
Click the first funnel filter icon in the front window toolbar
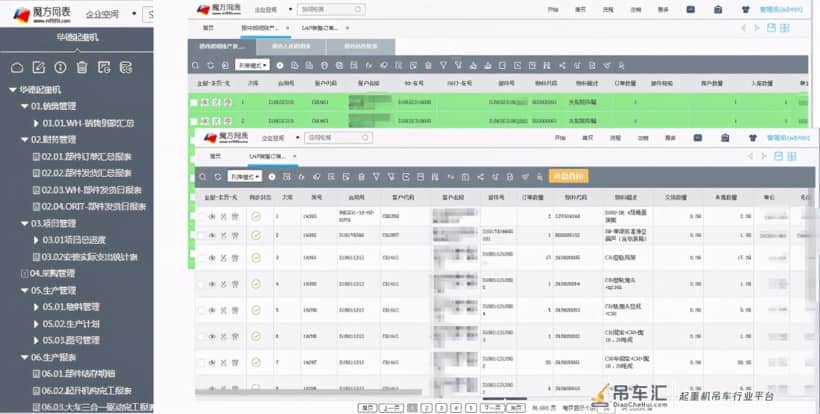click(x=376, y=177)
